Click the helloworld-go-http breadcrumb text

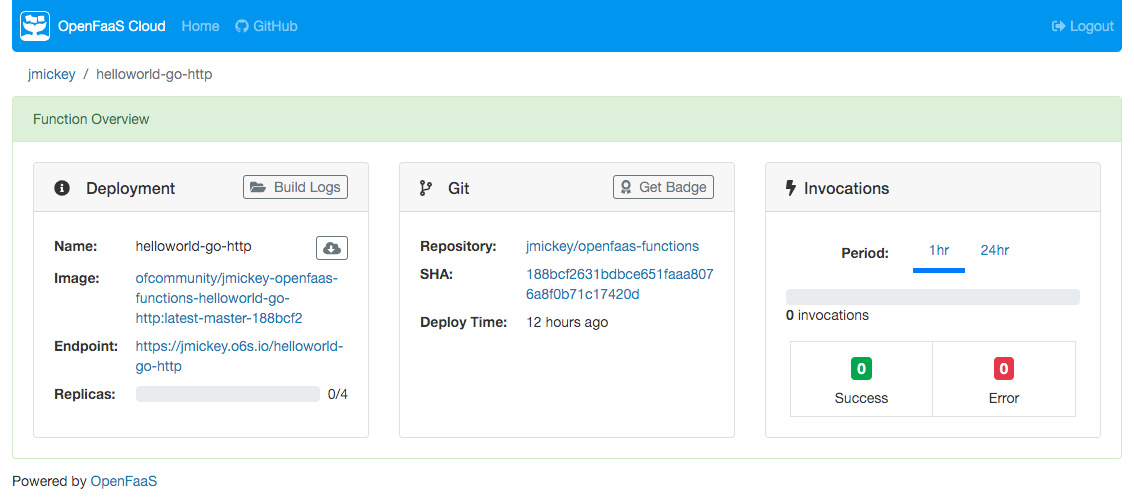coord(154,74)
